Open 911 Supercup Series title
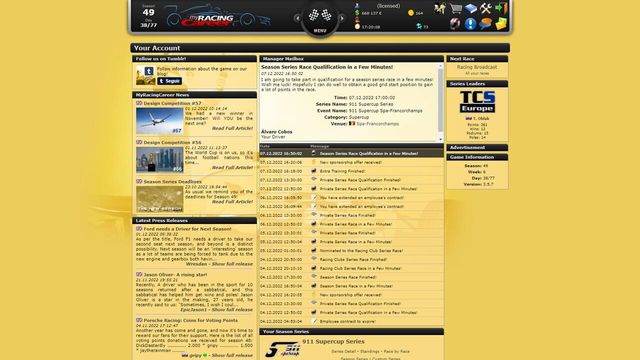This screenshot has width=640, height=360. [x=333, y=342]
